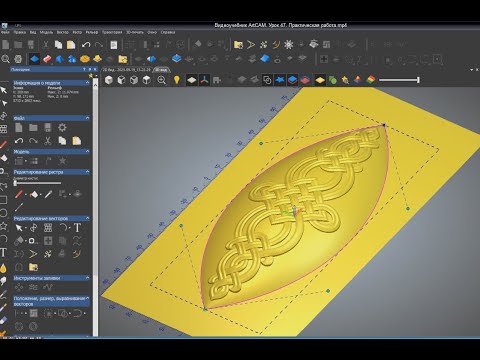Toggle the overlapping squares icon in 3D toolbar
Viewport: 480px width, 360px height.
tap(267, 80)
